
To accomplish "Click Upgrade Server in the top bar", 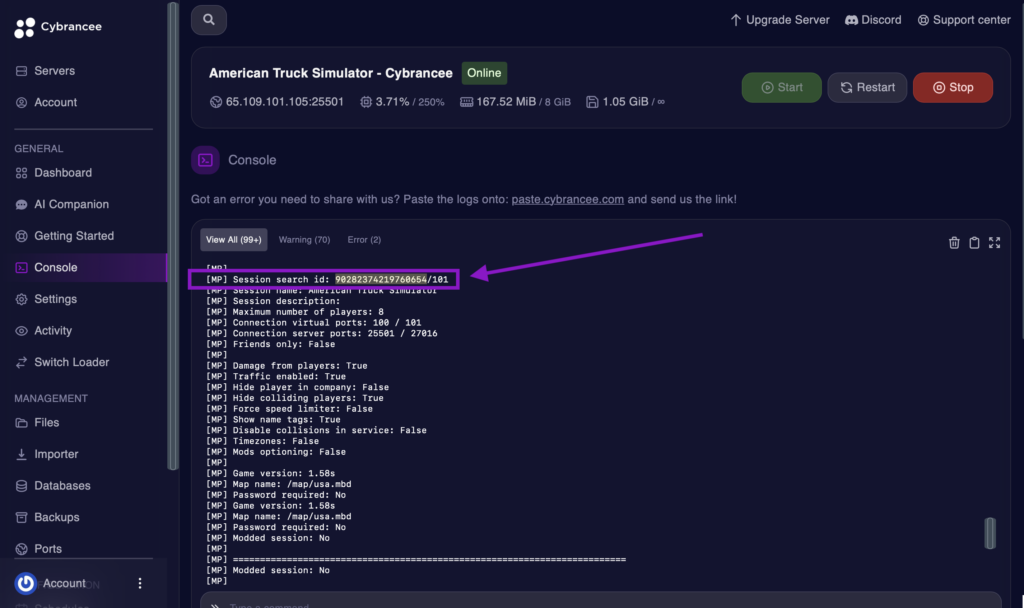I will point(780,20).
